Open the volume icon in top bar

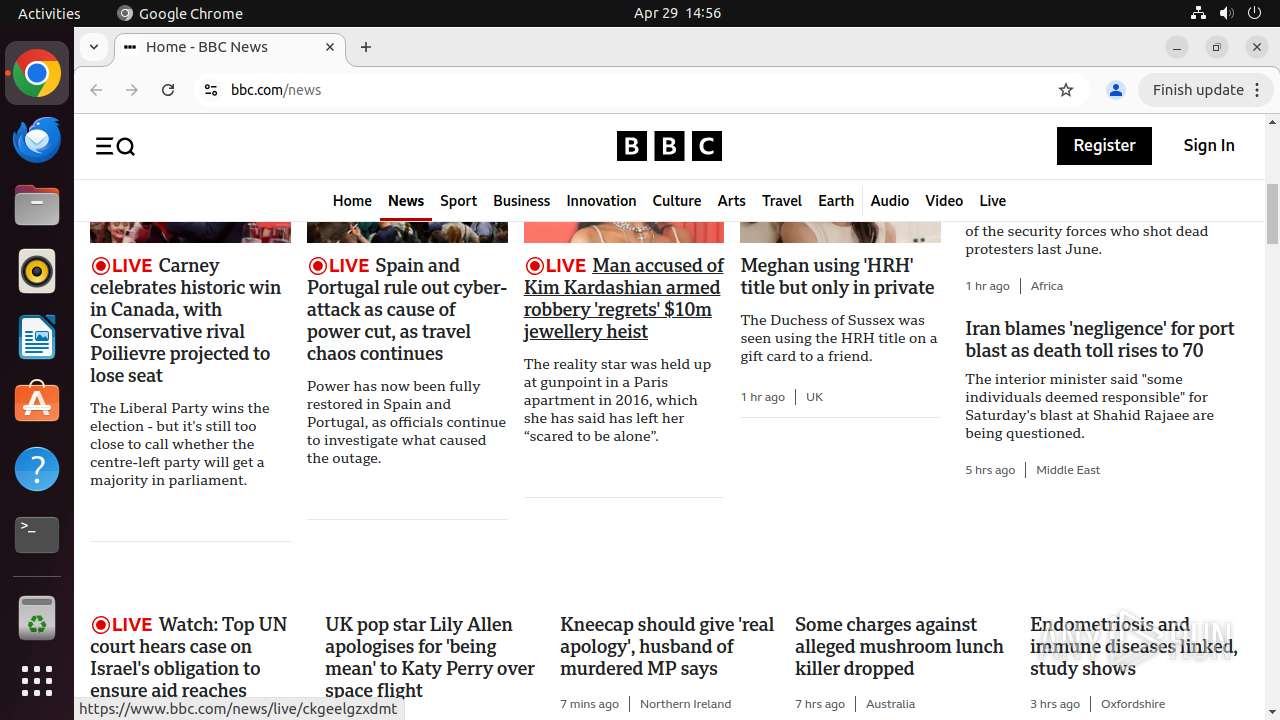click(x=1226, y=13)
